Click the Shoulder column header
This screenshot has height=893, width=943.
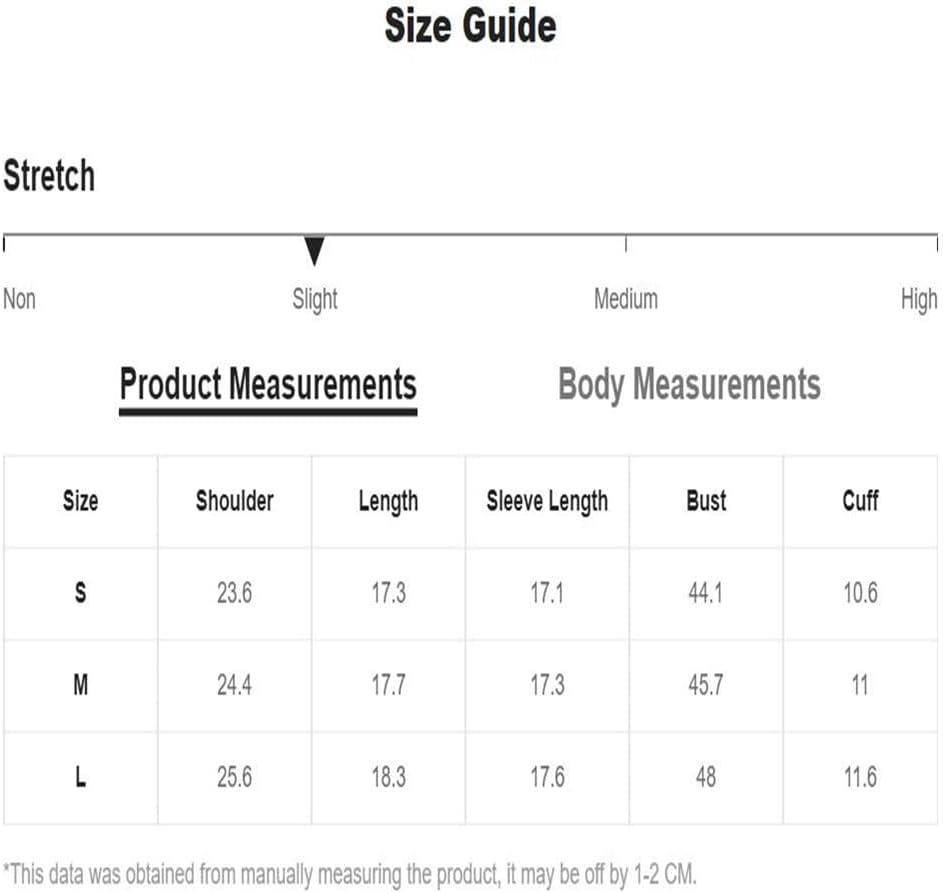pyautogui.click(x=234, y=501)
